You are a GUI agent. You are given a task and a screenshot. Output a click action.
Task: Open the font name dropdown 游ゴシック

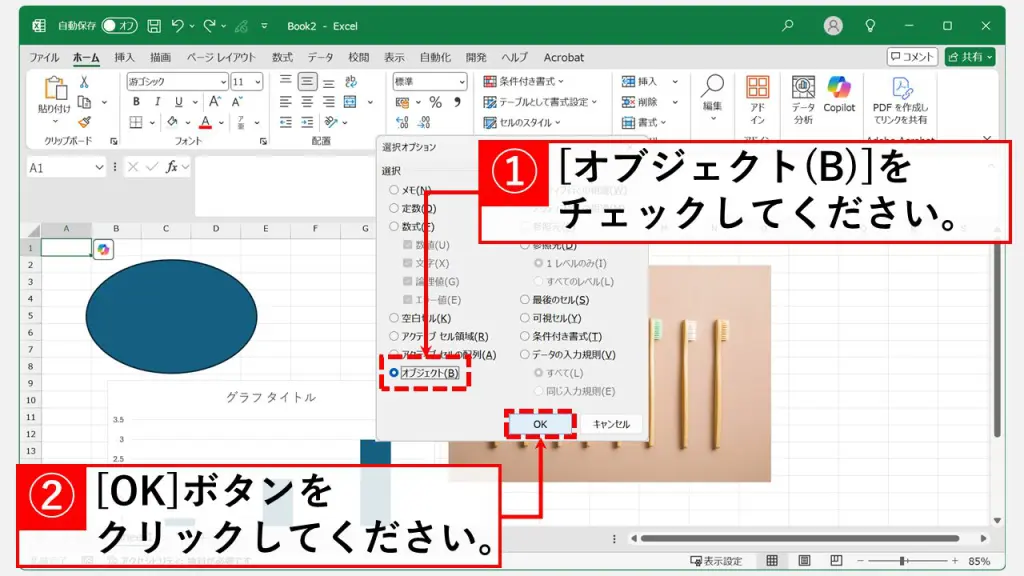(x=223, y=82)
